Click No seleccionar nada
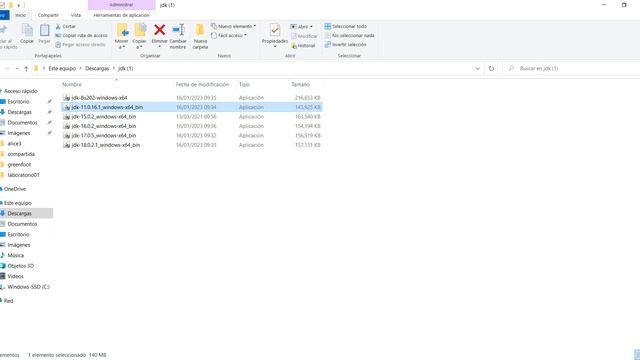Screen dimensions: 640x360 click(x=349, y=36)
